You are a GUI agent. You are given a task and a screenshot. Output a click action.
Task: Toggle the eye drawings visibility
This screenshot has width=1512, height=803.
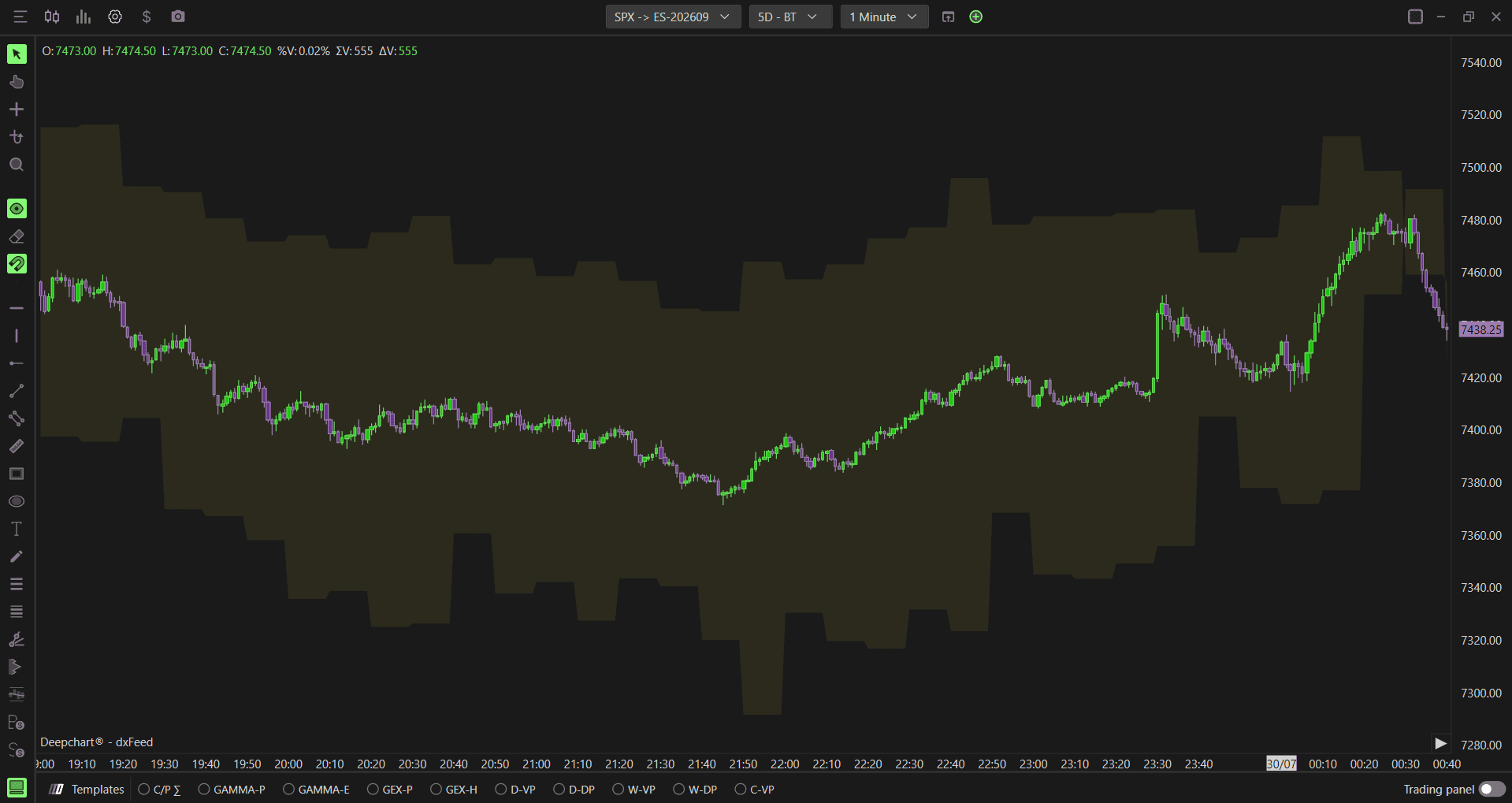click(x=17, y=208)
